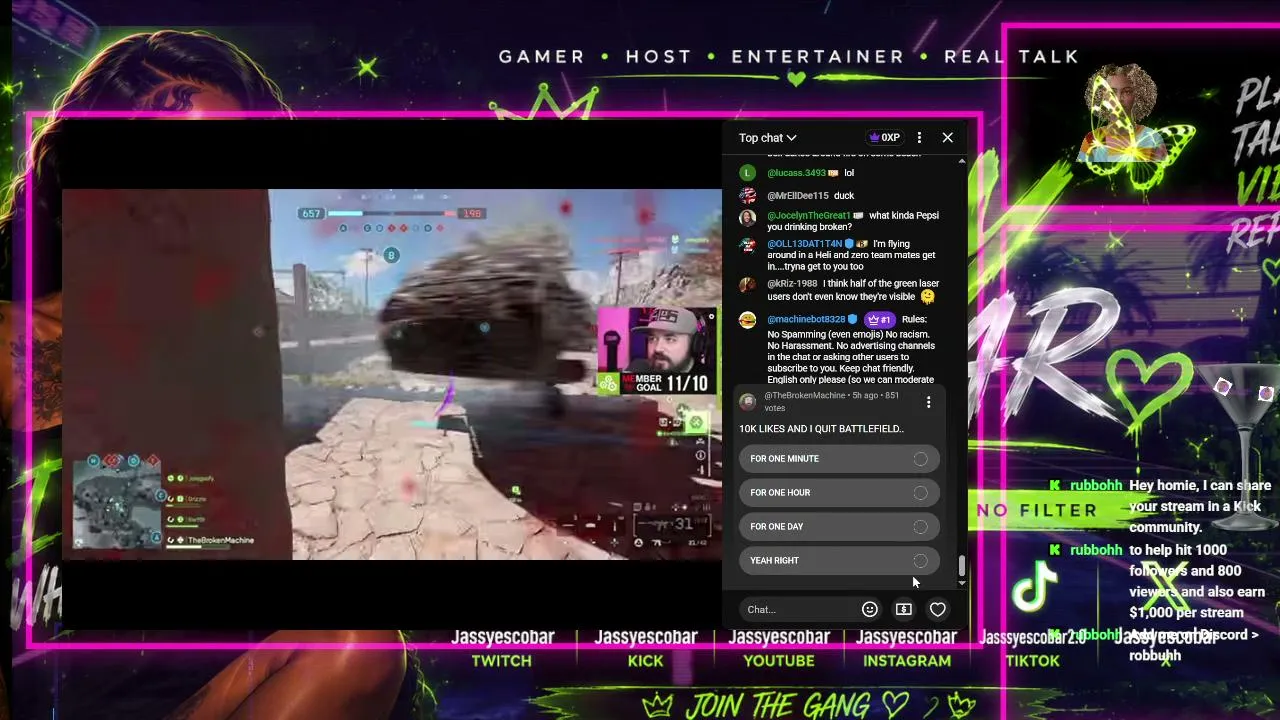Click TheBrokenMachine's avatar on the poll
Screen dimensions: 1280x720
[748, 402]
